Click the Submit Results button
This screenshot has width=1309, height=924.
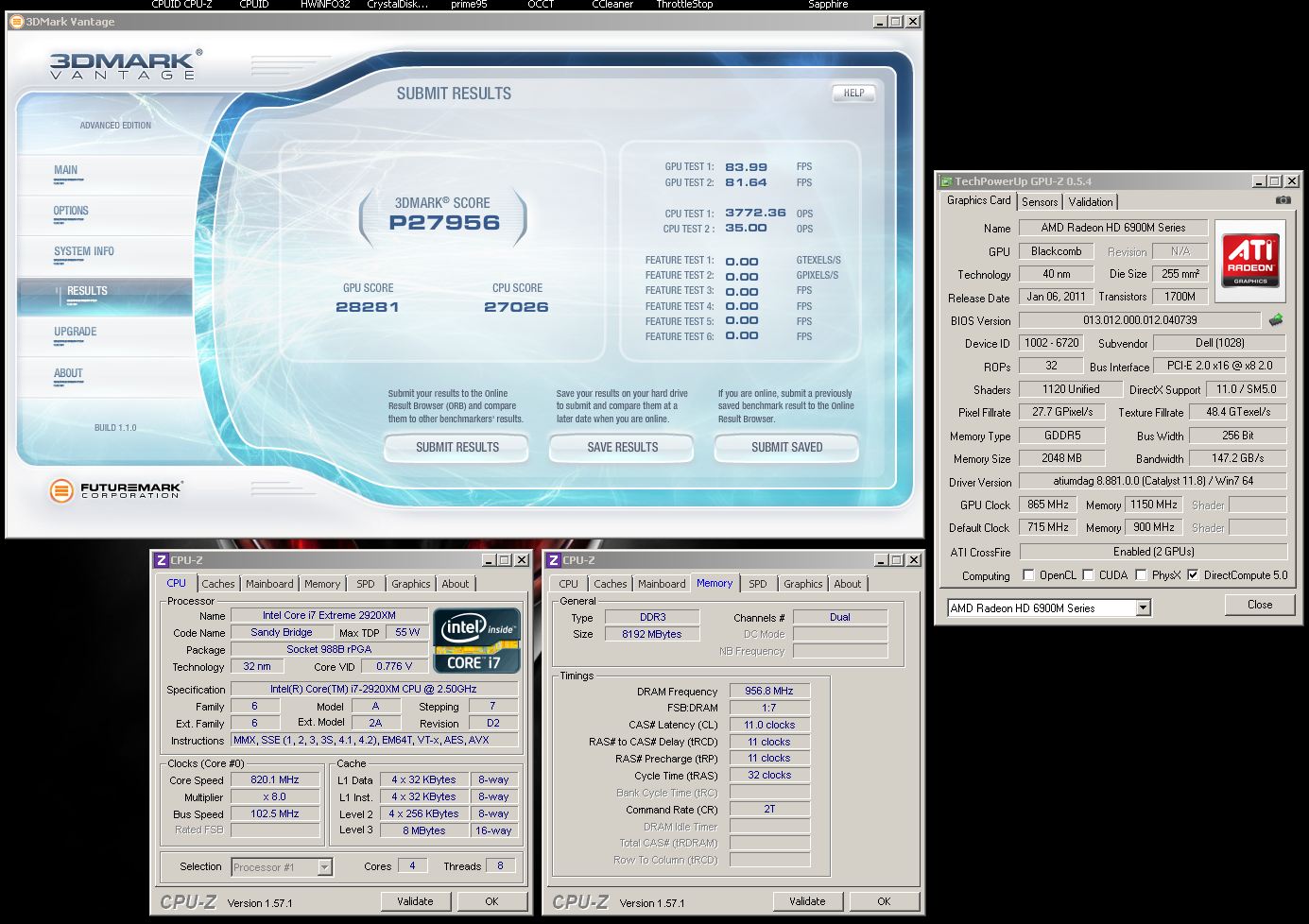point(457,448)
